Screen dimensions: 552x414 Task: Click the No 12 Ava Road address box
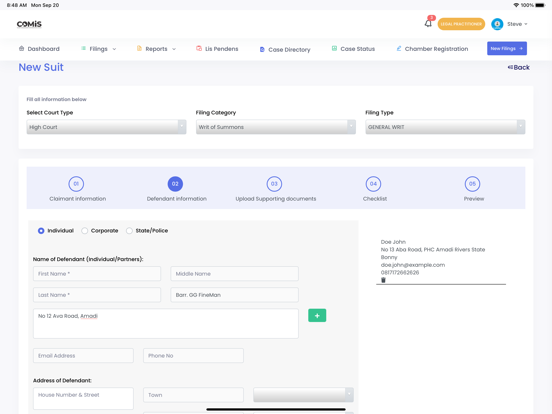pos(166,324)
